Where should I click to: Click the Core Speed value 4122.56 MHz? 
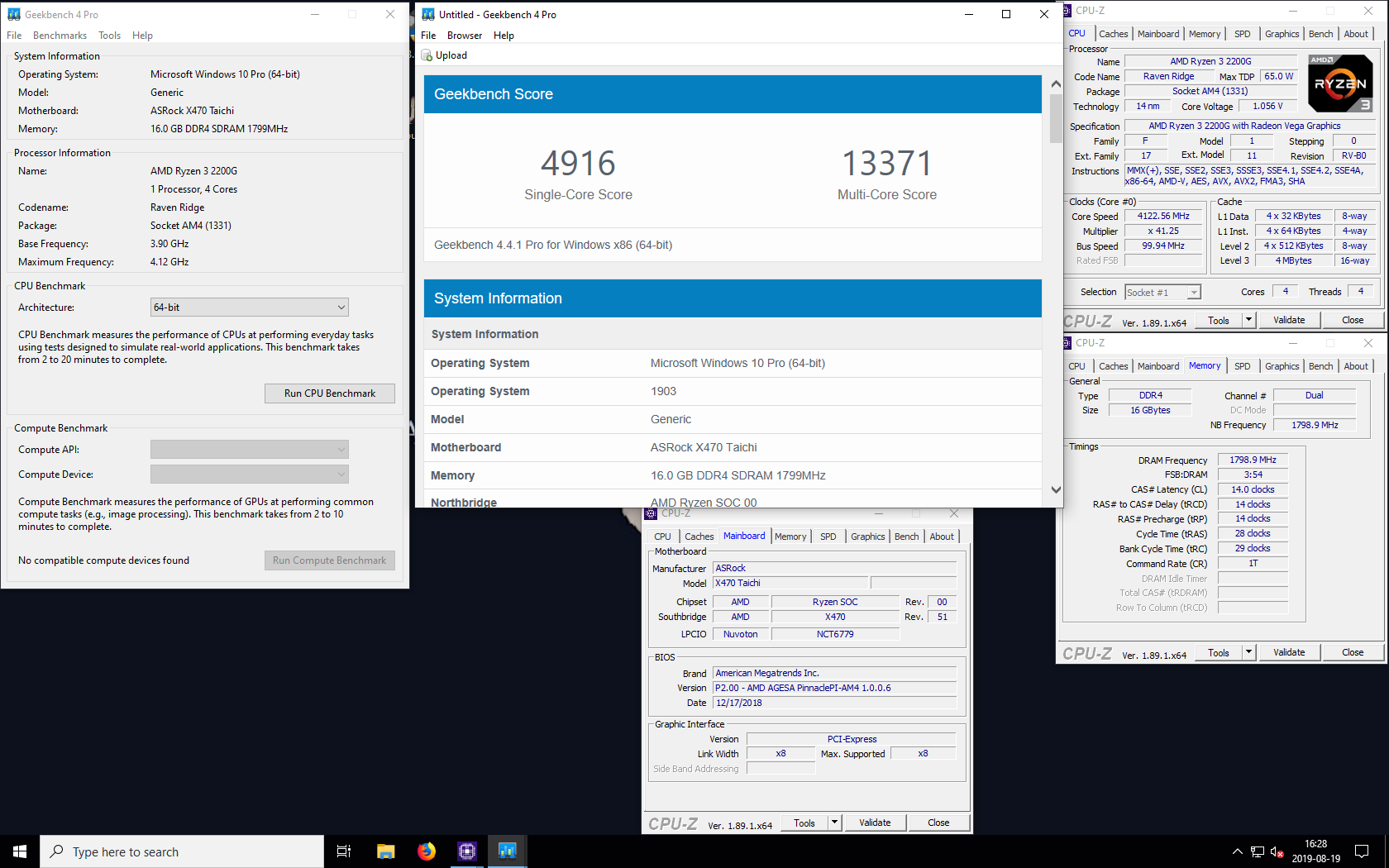click(1163, 216)
